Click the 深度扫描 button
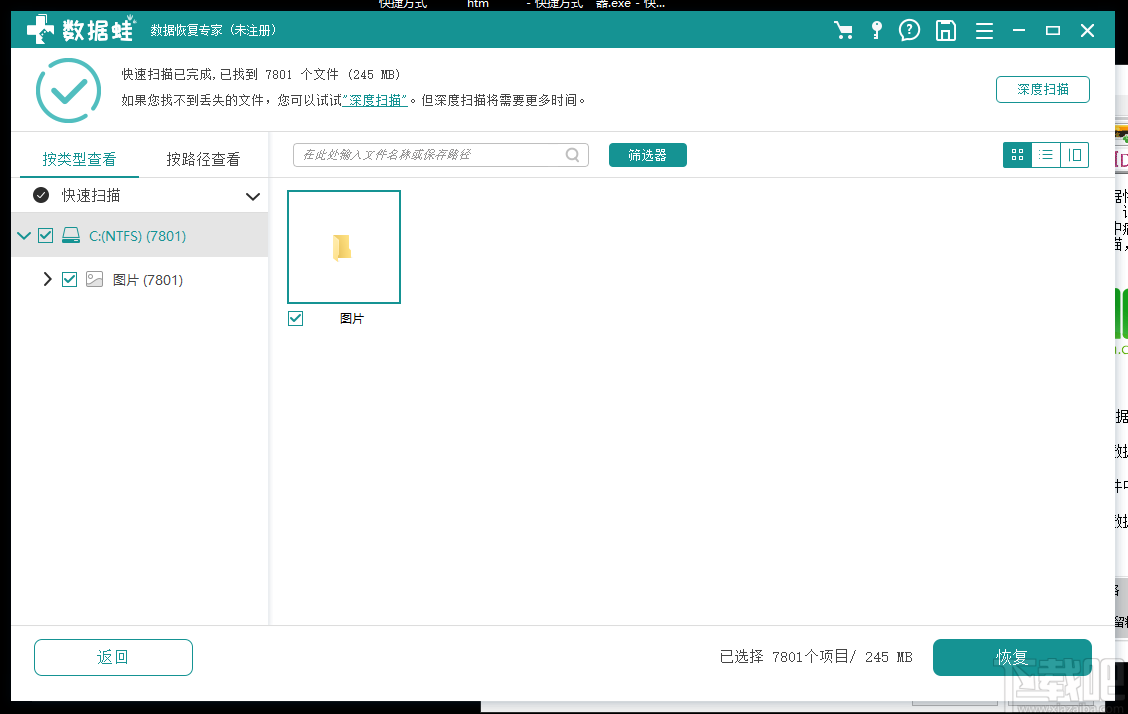The width and height of the screenshot is (1128, 714). coord(1042,89)
